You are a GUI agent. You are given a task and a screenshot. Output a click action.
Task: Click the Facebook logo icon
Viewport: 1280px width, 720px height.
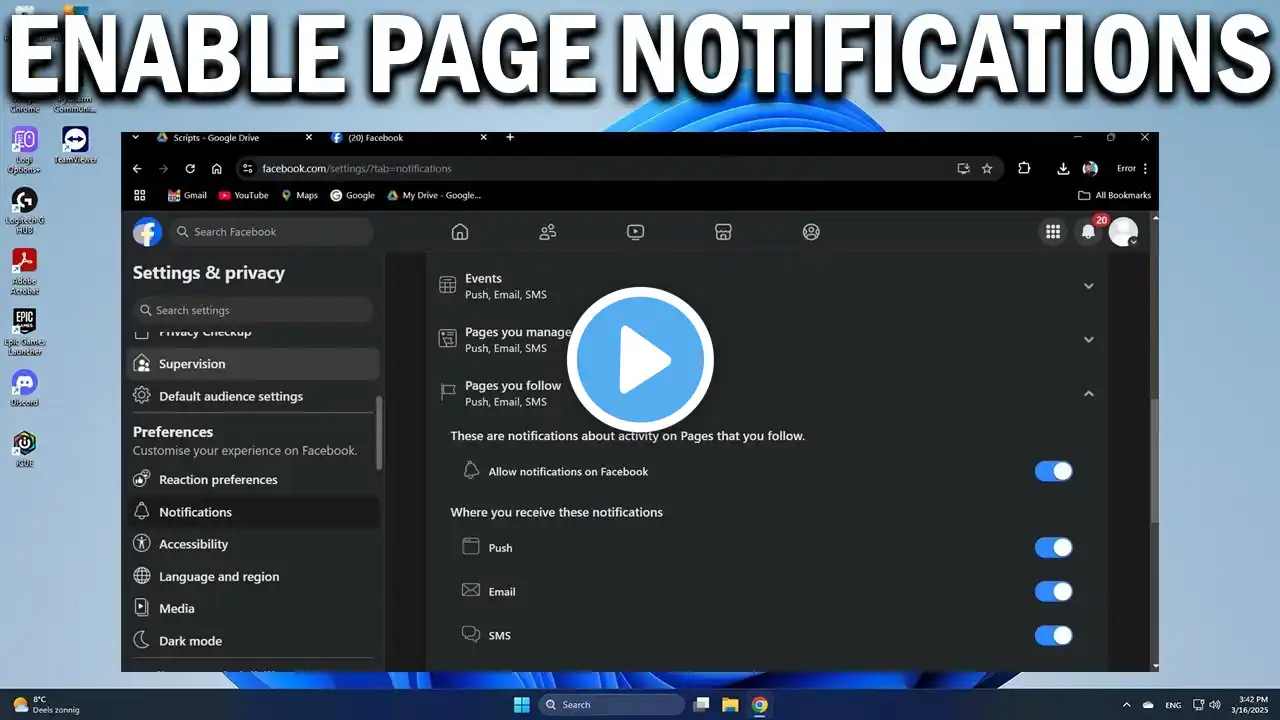tap(148, 232)
